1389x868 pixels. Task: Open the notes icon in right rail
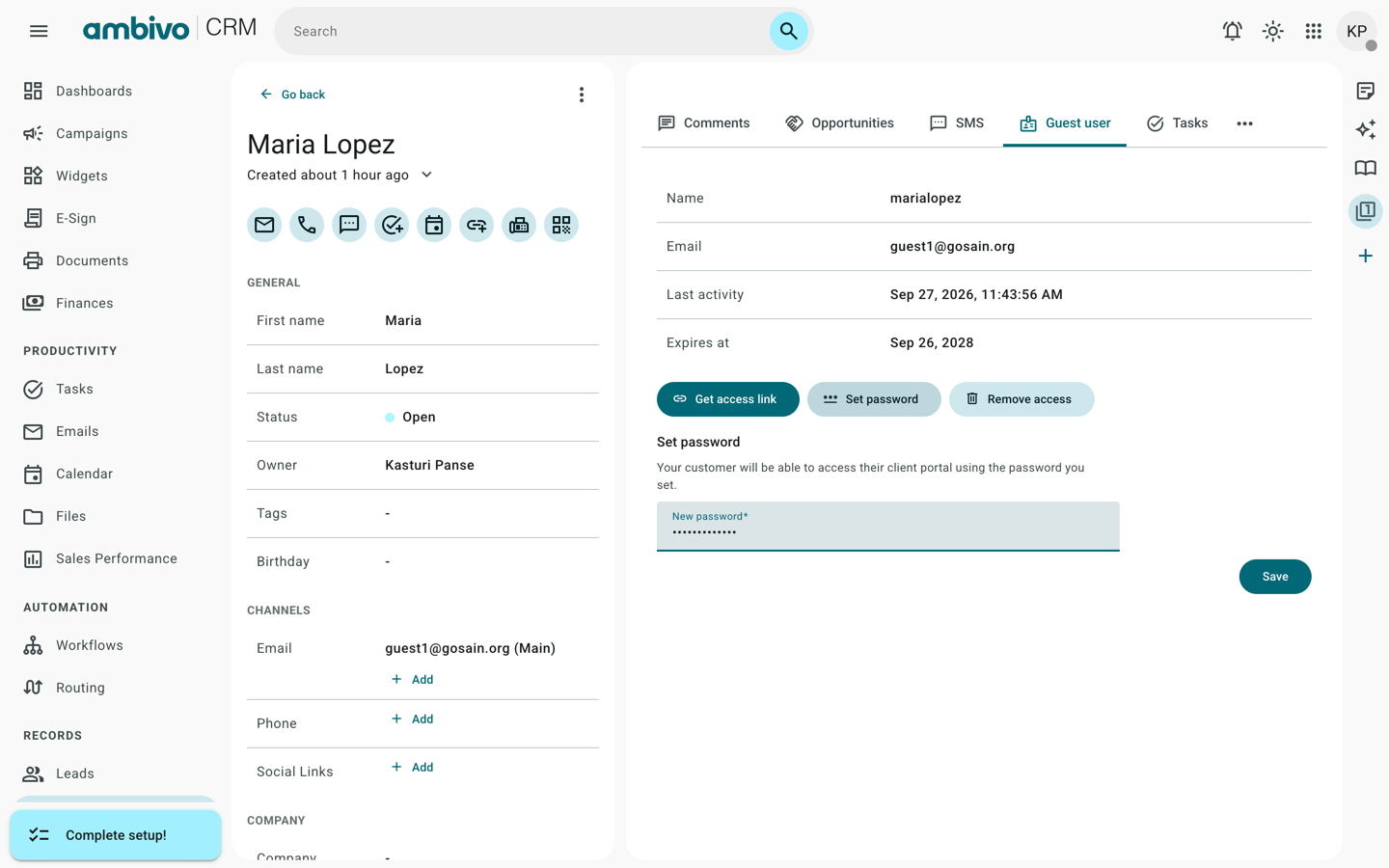(1365, 91)
